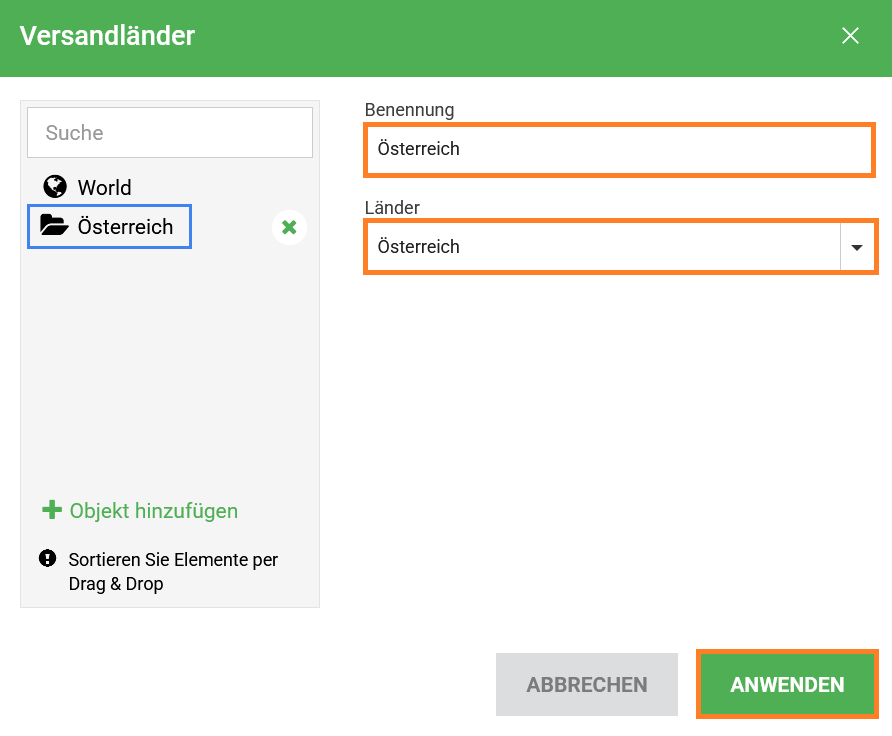
Task: Close the Versandländer dialog
Action: click(850, 36)
